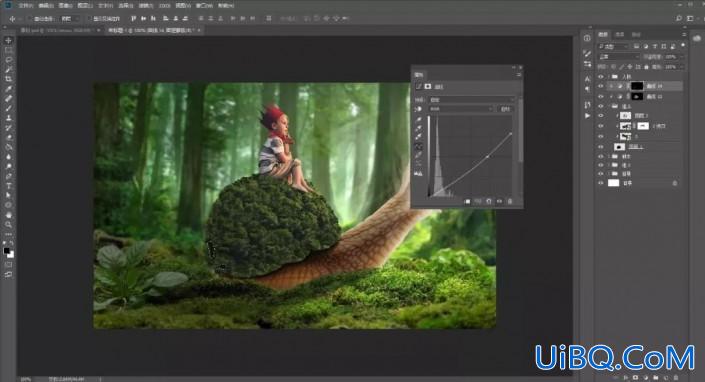
Task: Show the masks view in the Properties panel
Action: pyautogui.click(x=428, y=86)
